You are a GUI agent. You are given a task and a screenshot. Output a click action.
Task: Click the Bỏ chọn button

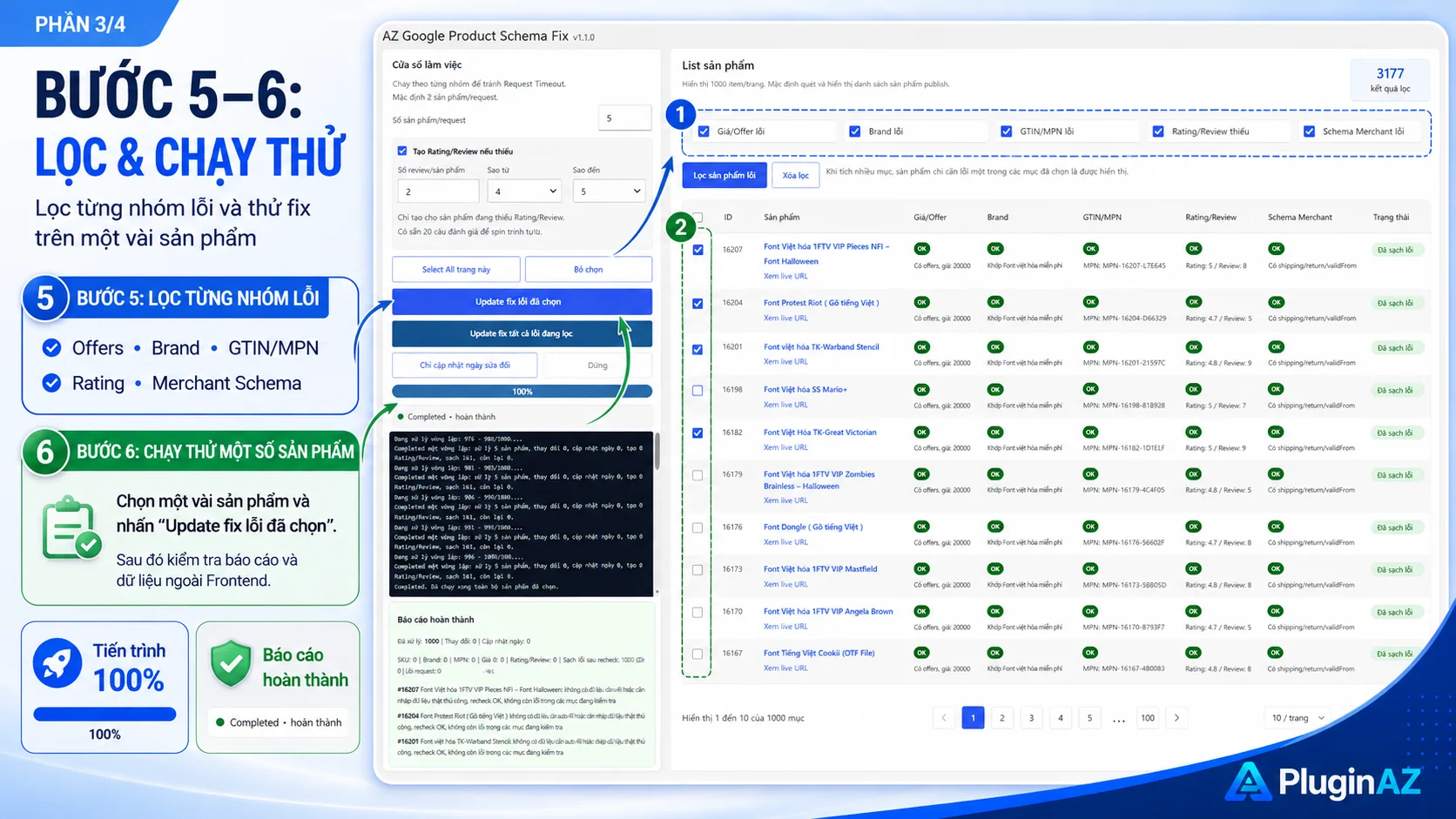click(588, 269)
